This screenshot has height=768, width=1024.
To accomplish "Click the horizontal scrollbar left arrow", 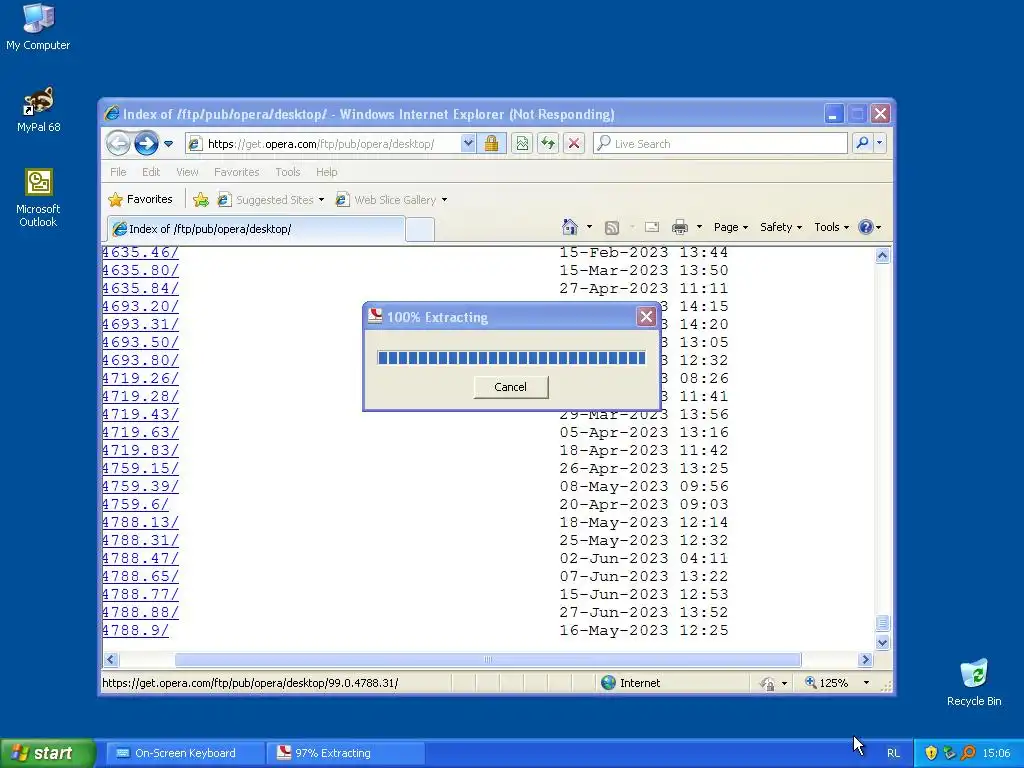I will click(111, 660).
